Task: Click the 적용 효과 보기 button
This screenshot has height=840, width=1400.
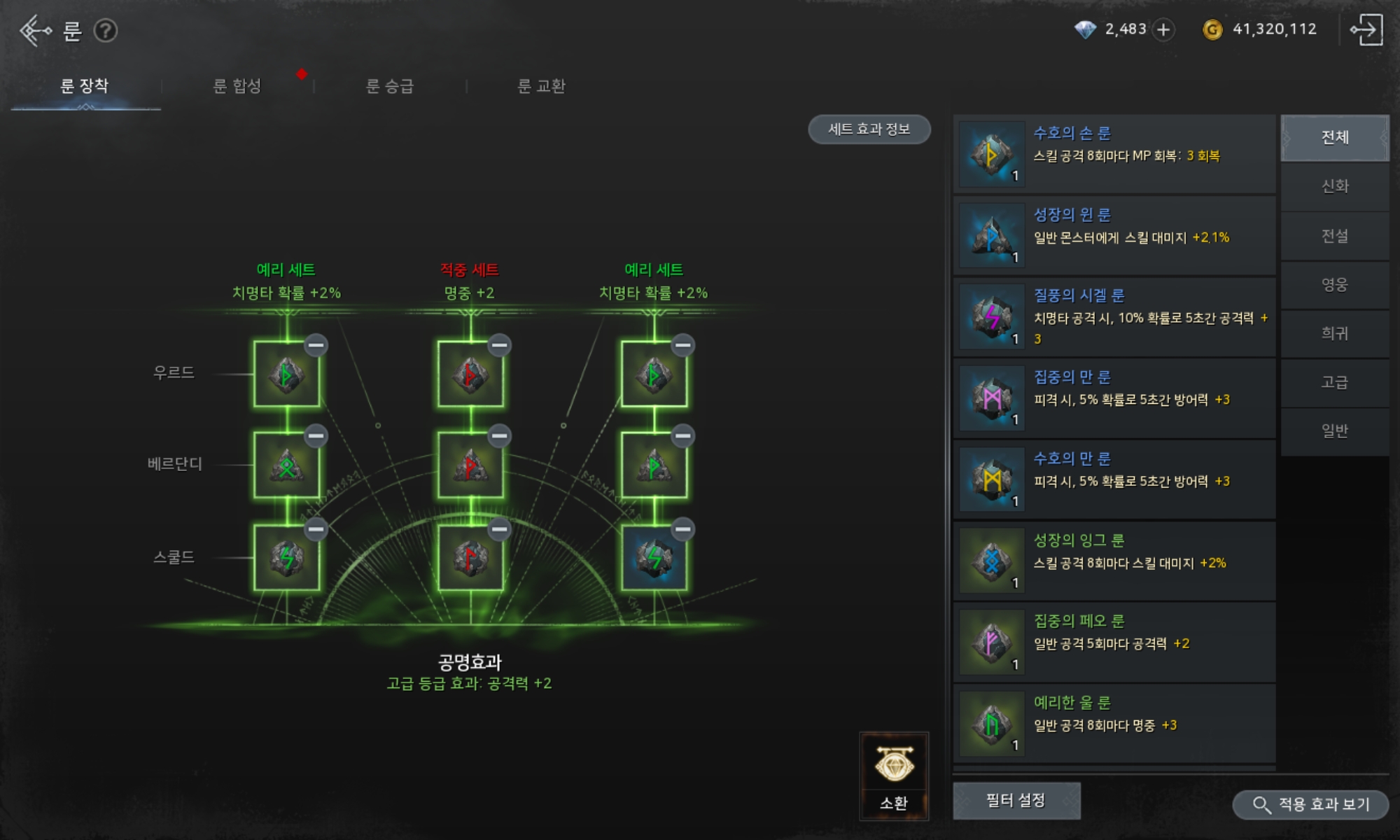Action: coord(1310,804)
